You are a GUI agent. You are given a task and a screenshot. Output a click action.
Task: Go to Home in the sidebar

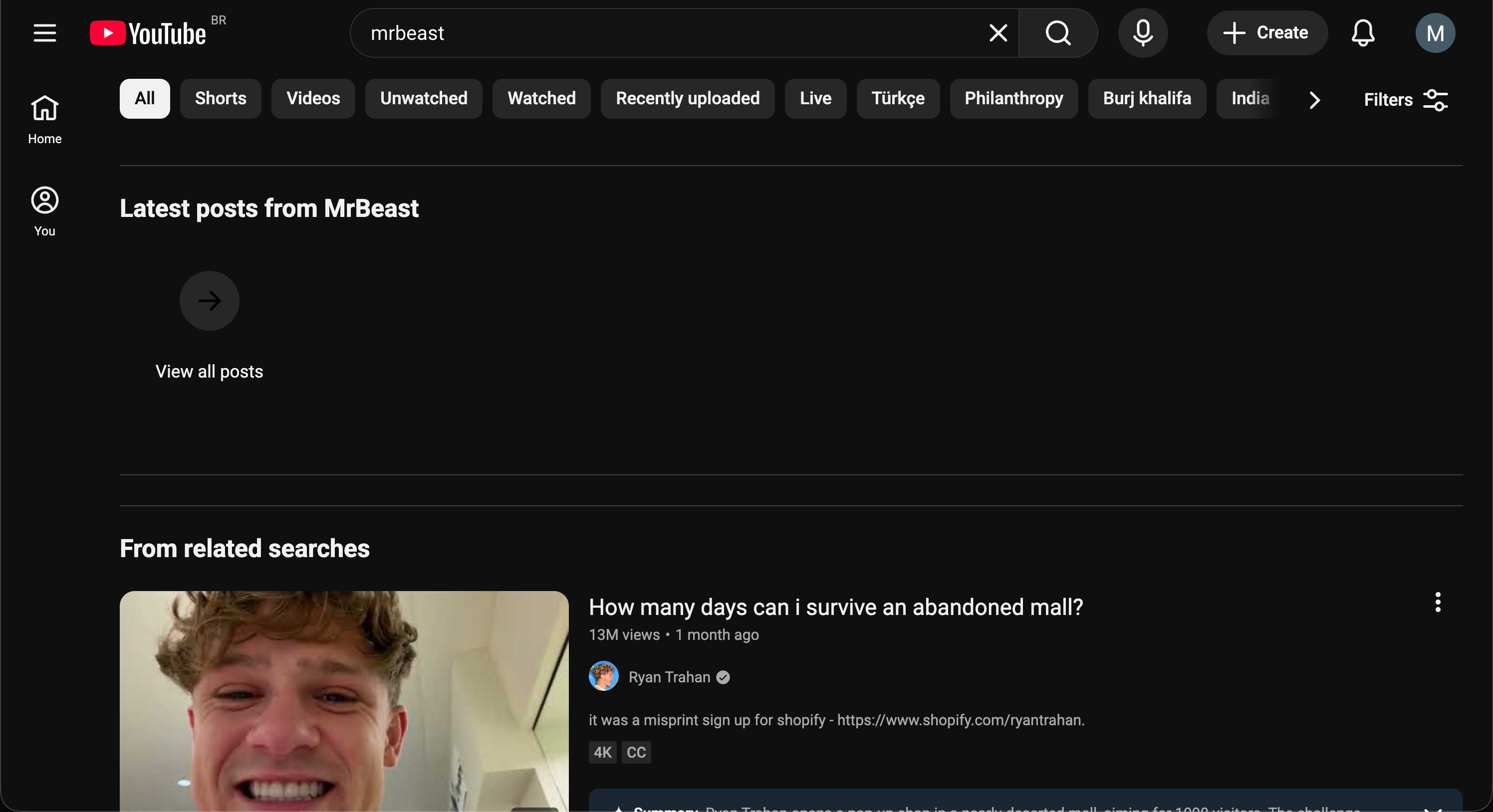tap(44, 120)
